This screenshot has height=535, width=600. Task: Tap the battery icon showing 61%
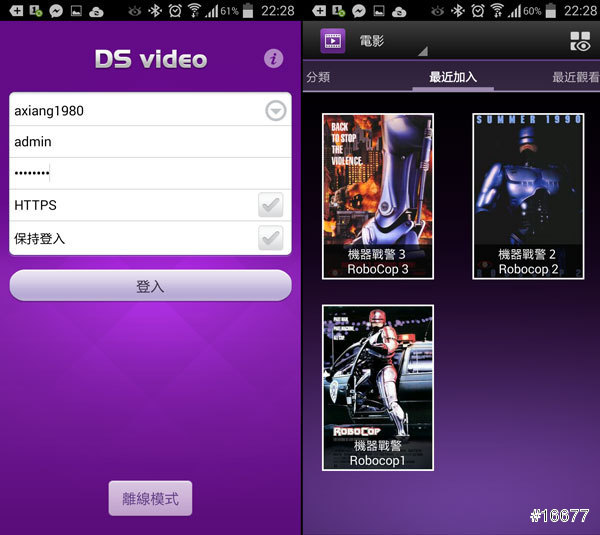pyautogui.click(x=248, y=10)
